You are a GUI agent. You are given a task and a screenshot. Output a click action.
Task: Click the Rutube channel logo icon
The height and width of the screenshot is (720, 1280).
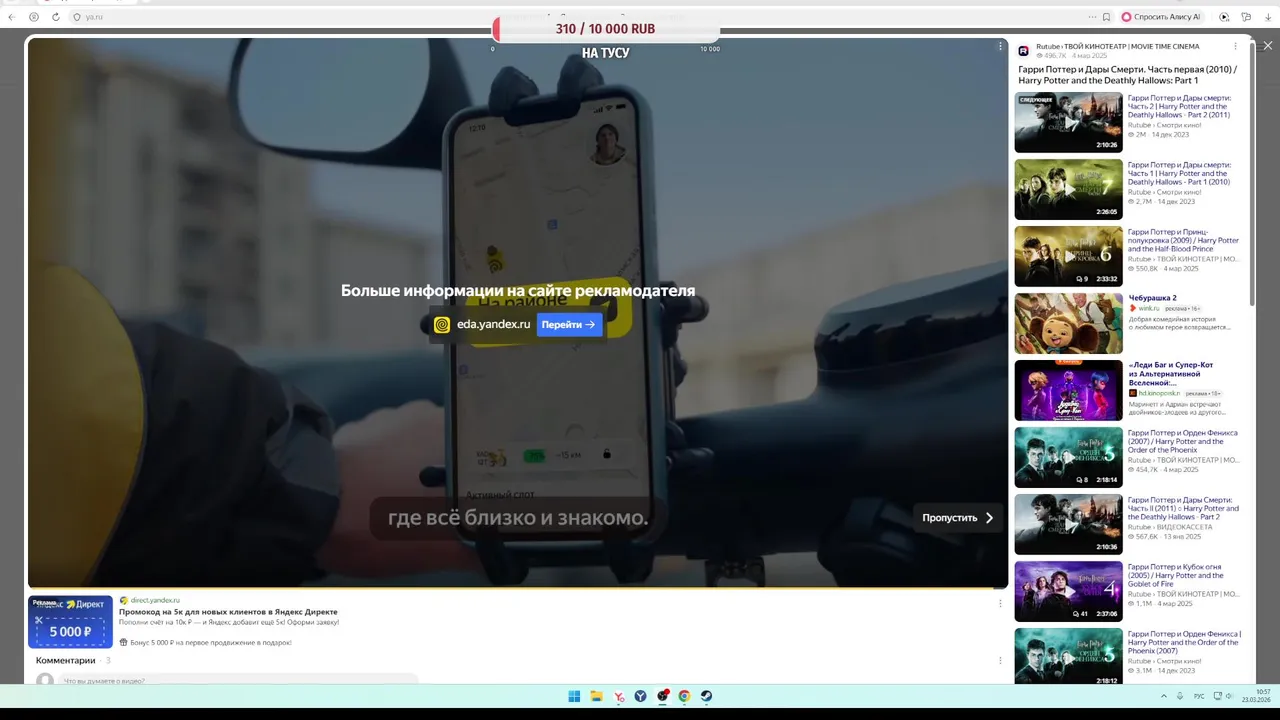click(1024, 51)
